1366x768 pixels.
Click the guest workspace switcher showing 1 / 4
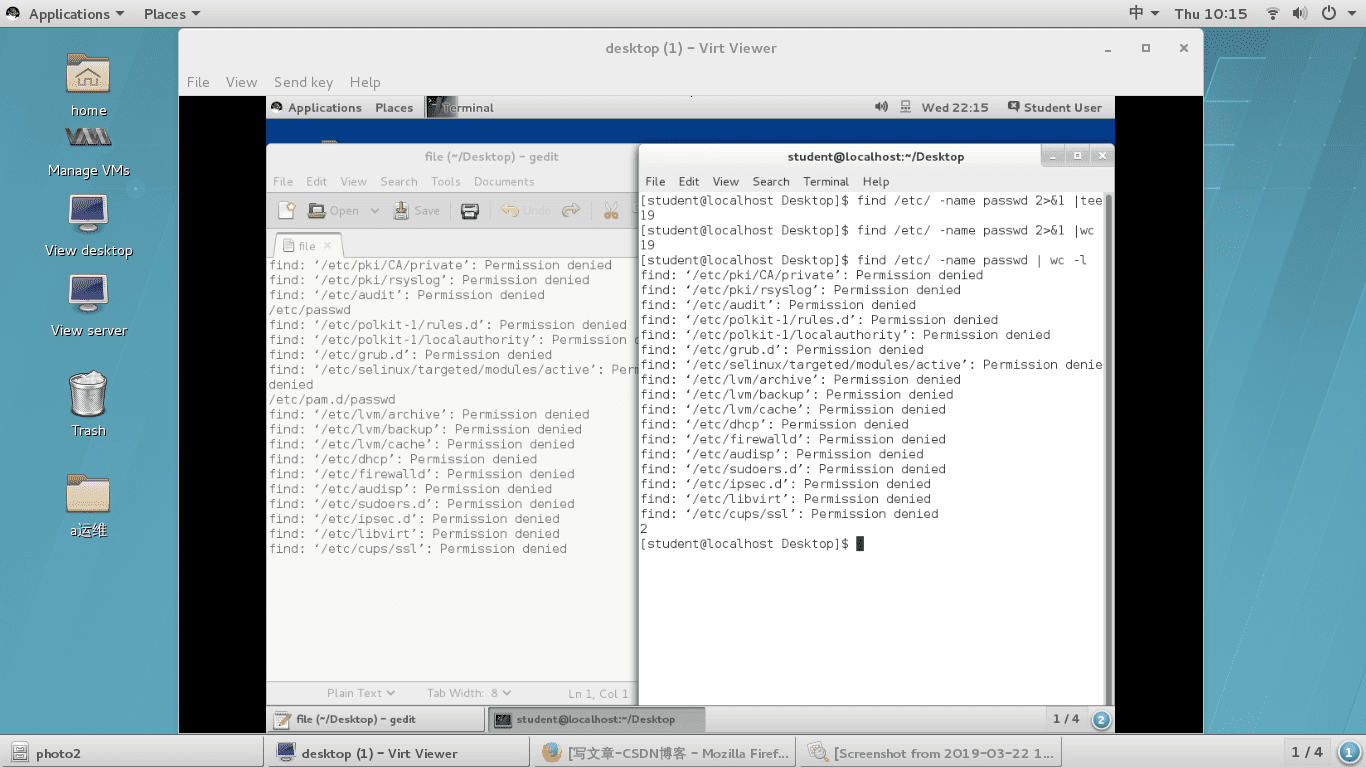(x=1066, y=719)
